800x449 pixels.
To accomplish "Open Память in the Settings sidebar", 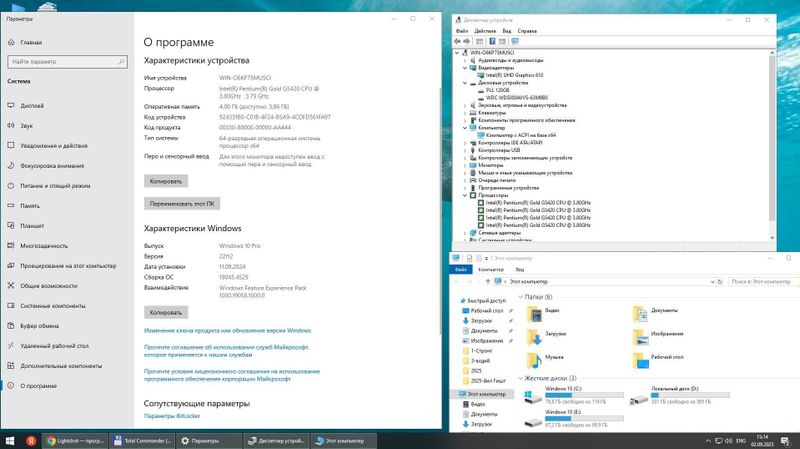I will 30,206.
